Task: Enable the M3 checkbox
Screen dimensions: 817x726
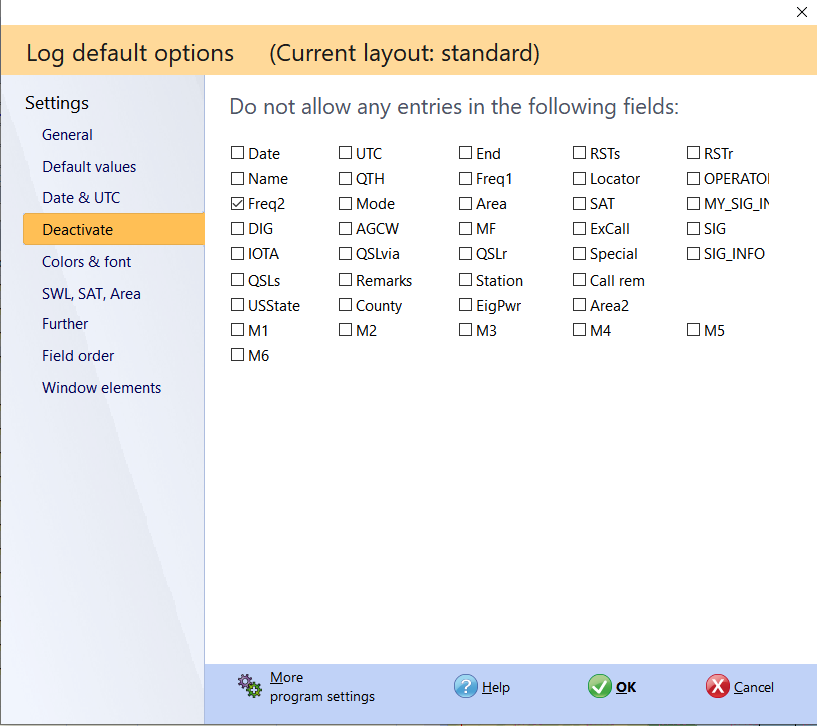Action: click(465, 330)
